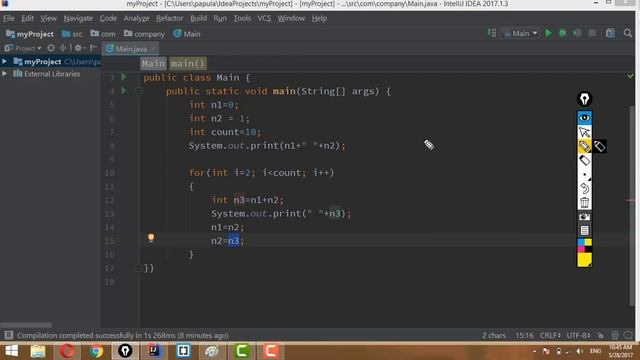
Task: Click the Epic Pen nib logo icon
Action: [584, 99]
